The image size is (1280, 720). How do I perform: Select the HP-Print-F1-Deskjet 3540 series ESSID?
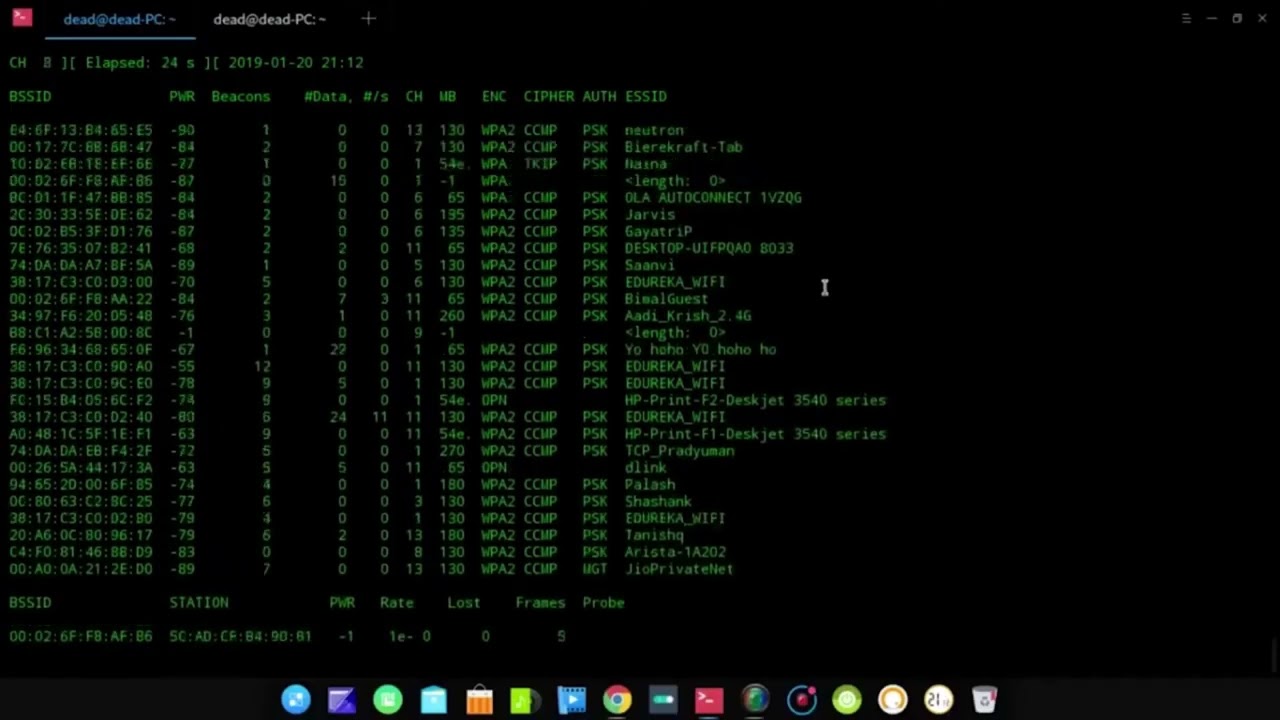click(x=755, y=434)
